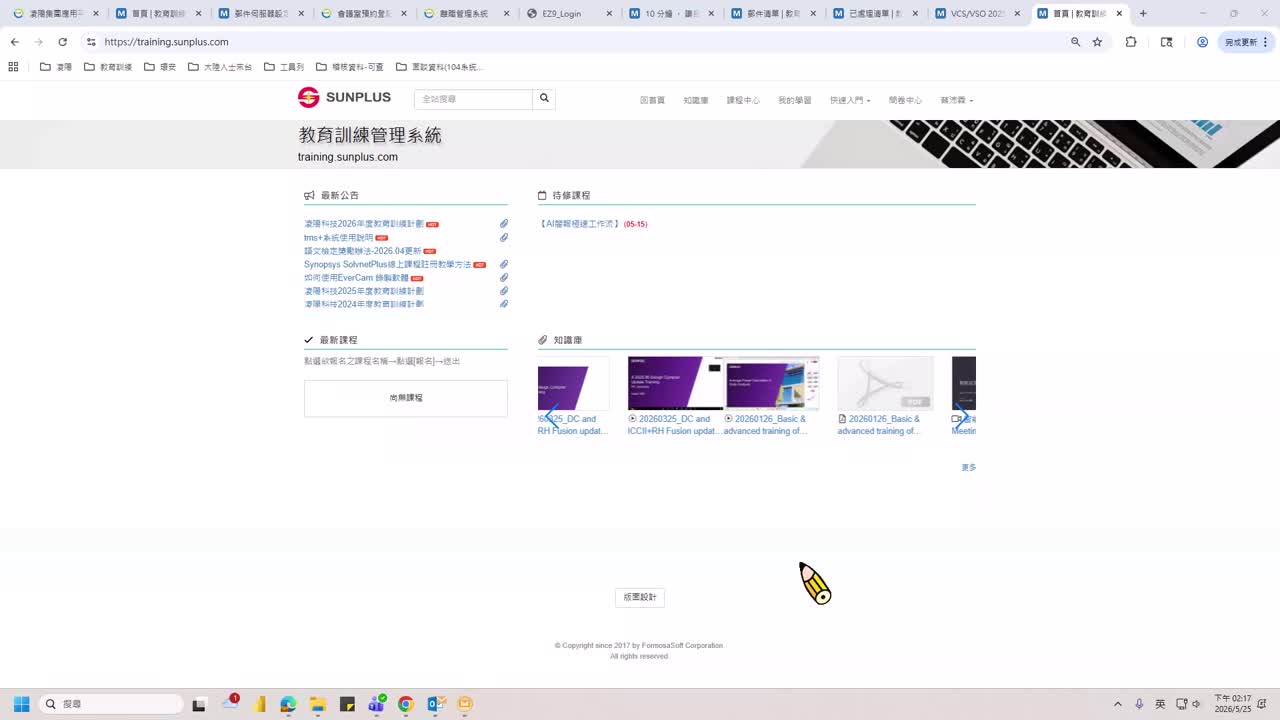1280x720 pixels.
Task: Open Microsoft Edge from taskbar
Action: (288, 704)
